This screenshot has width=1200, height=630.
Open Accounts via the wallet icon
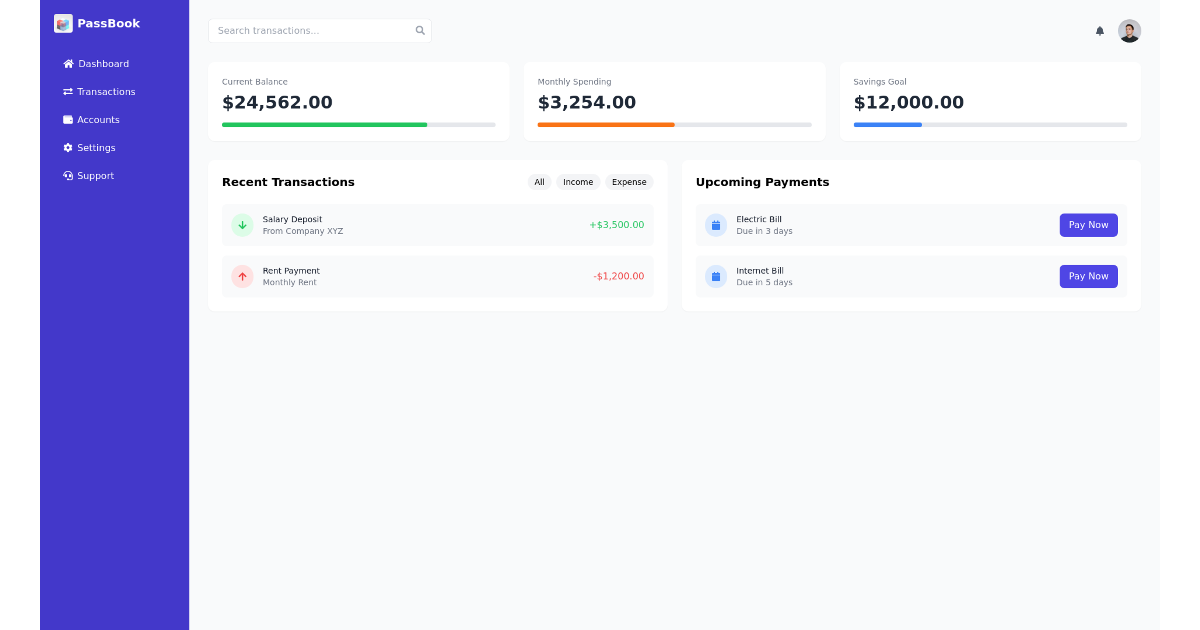[67, 119]
